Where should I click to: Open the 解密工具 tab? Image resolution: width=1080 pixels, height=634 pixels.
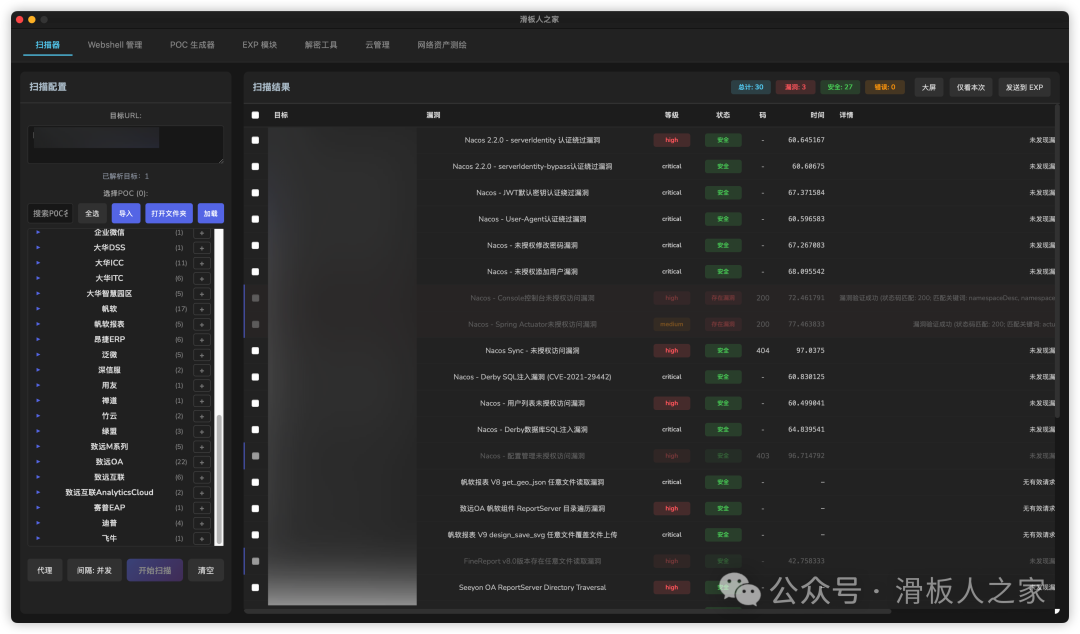(x=321, y=45)
